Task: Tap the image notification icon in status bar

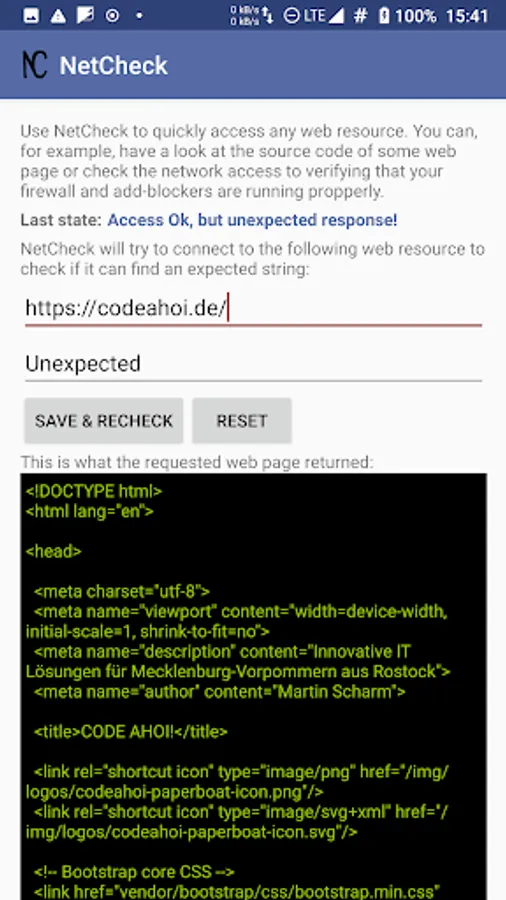Action: [x=32, y=16]
